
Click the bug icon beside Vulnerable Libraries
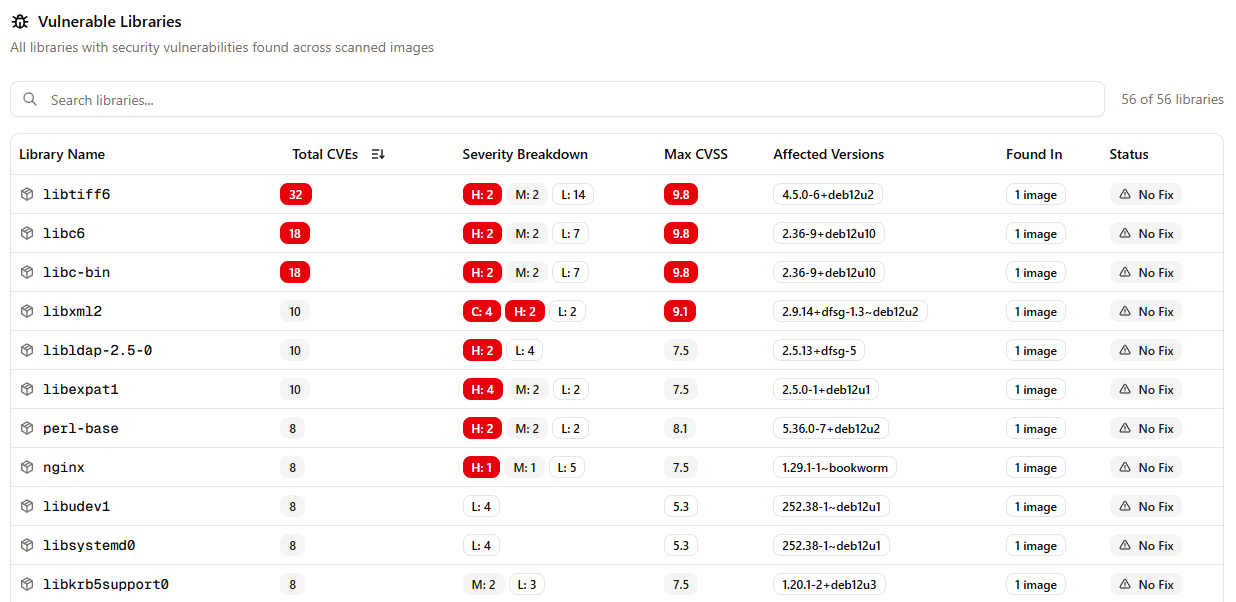tap(20, 21)
